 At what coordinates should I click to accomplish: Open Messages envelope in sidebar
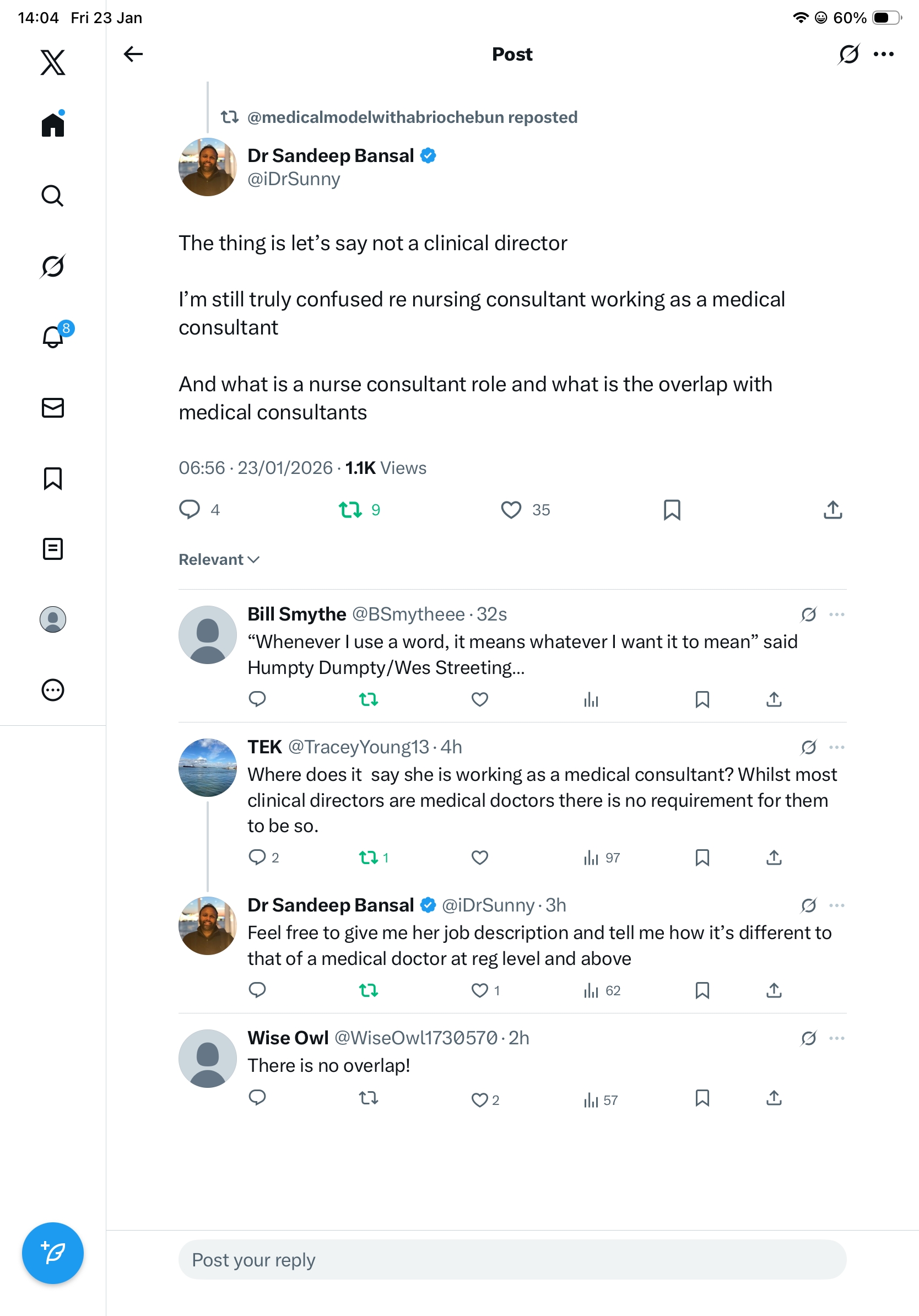coord(53,407)
